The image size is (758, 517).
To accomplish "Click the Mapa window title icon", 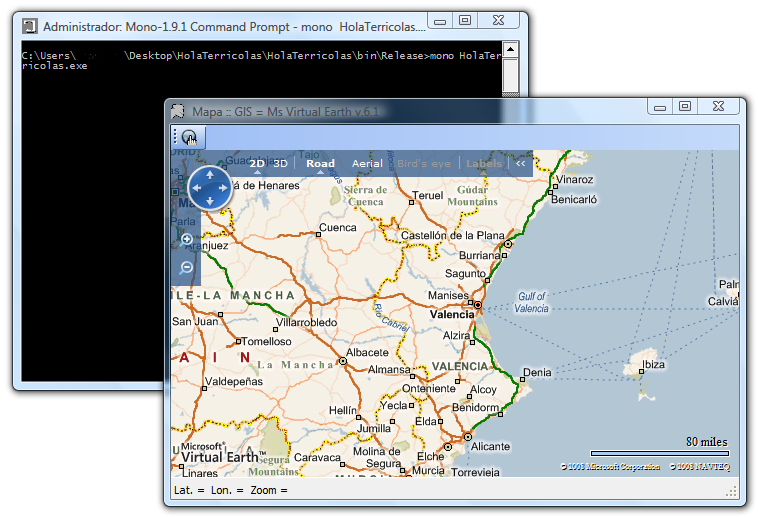I will 178,111.
